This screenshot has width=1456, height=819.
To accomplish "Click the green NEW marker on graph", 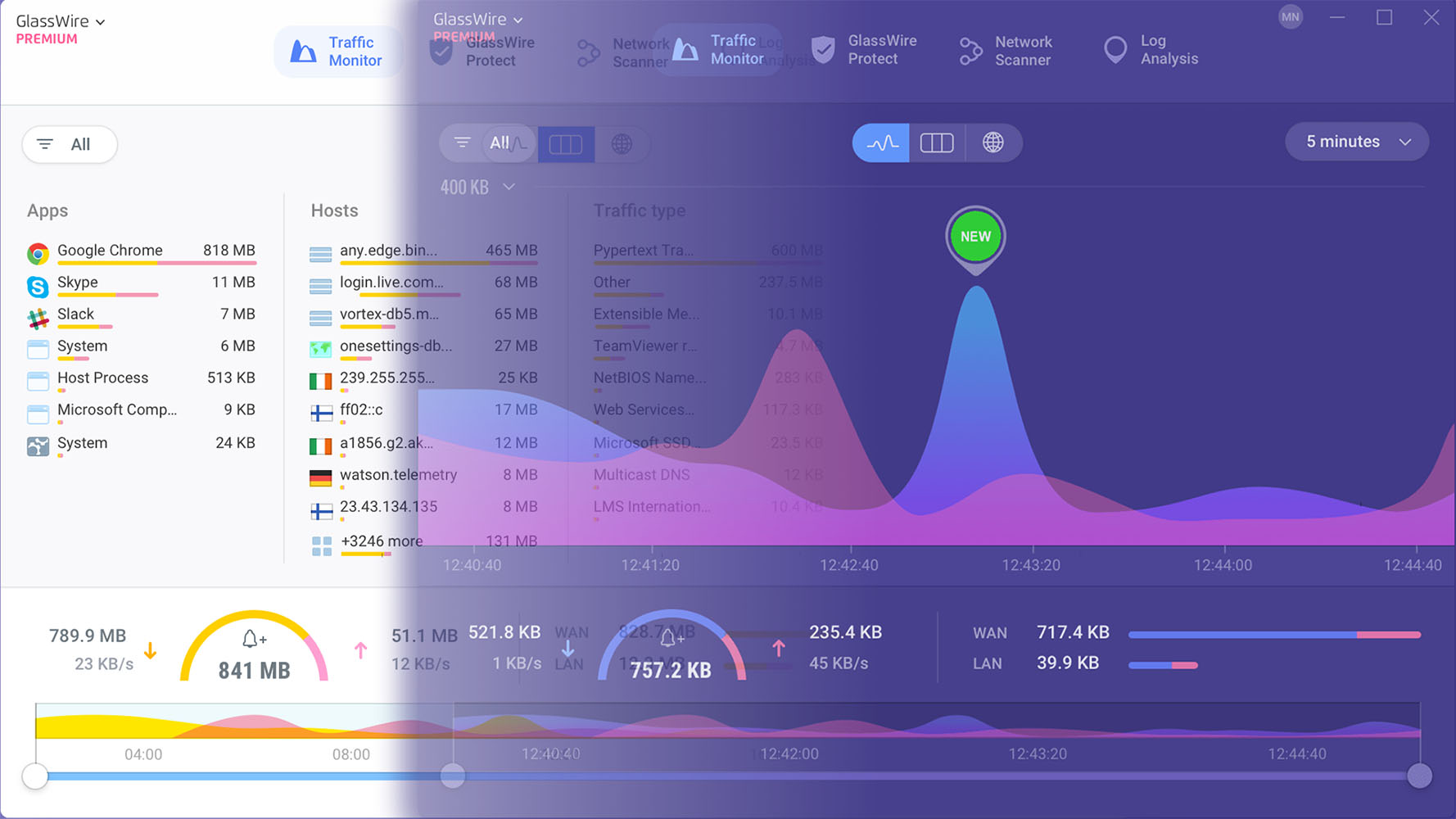I will click(975, 237).
